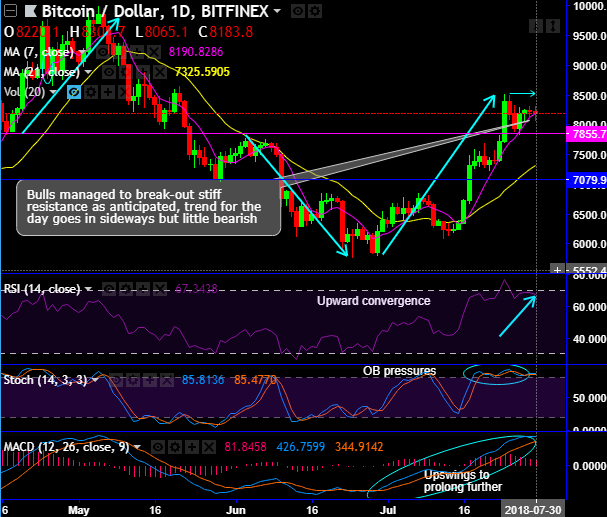Click the Bitcoin / Dollar, 1D, BITFINEX title

pos(155,11)
